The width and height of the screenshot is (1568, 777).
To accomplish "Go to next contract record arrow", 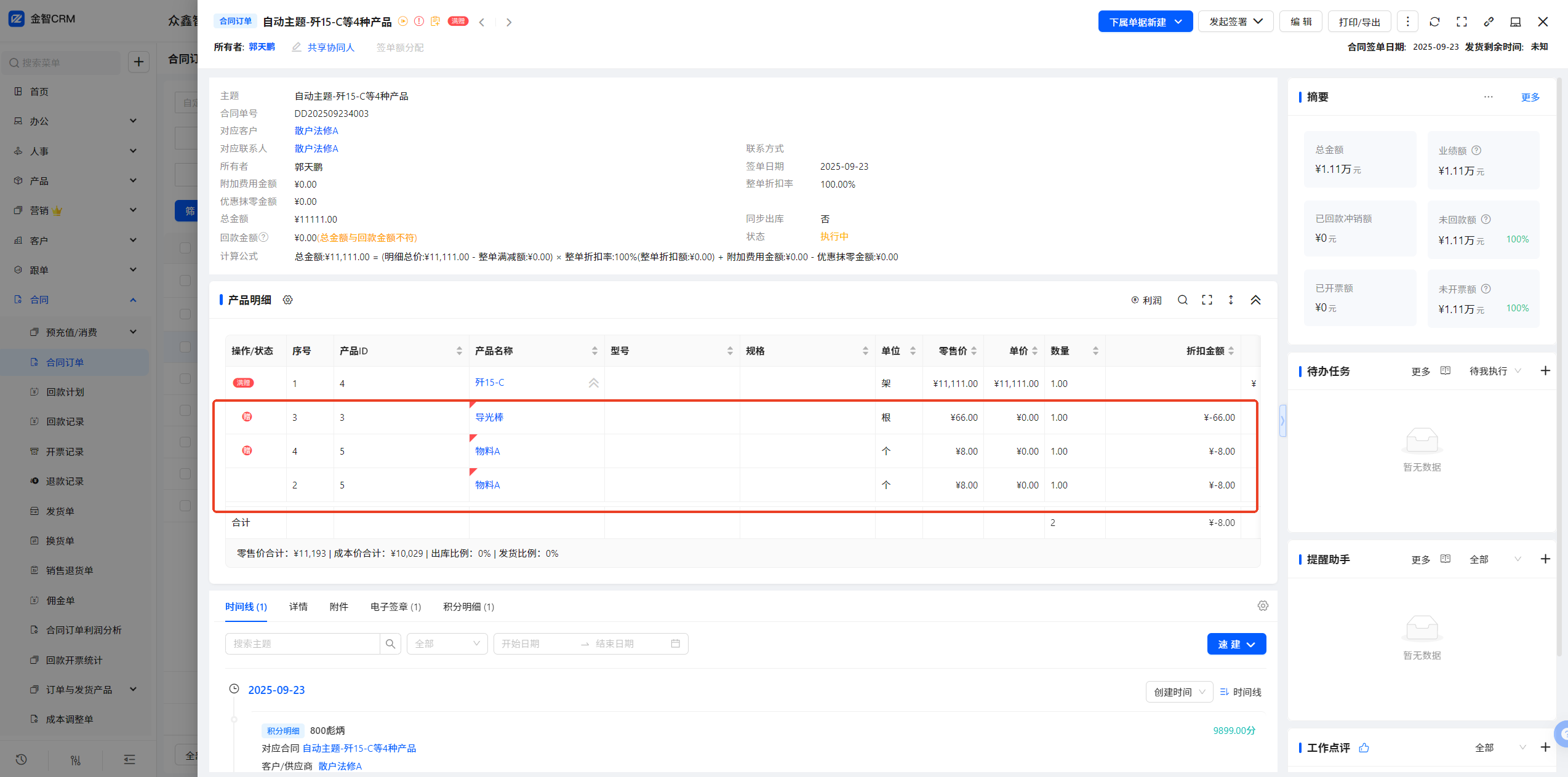I will (508, 22).
